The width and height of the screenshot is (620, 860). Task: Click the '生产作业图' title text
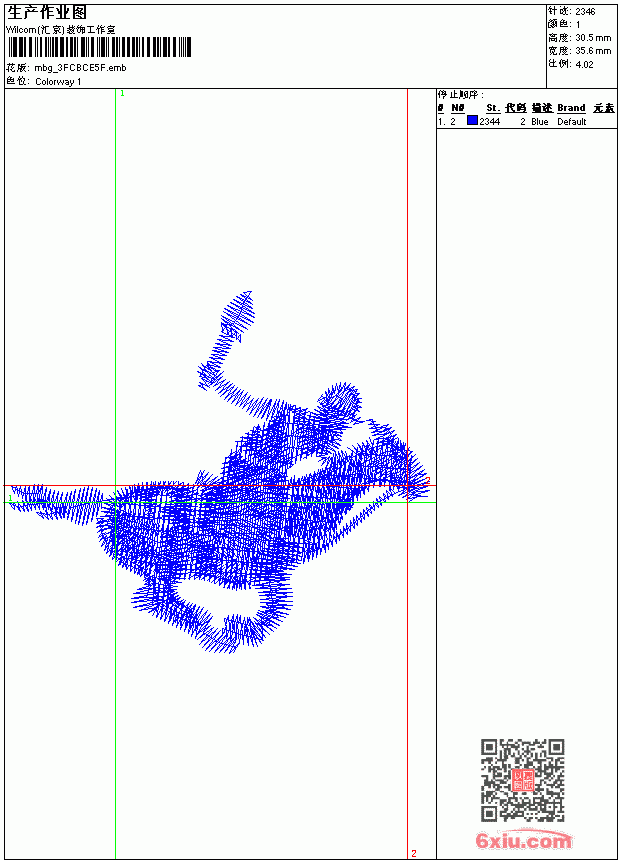[x=47, y=12]
